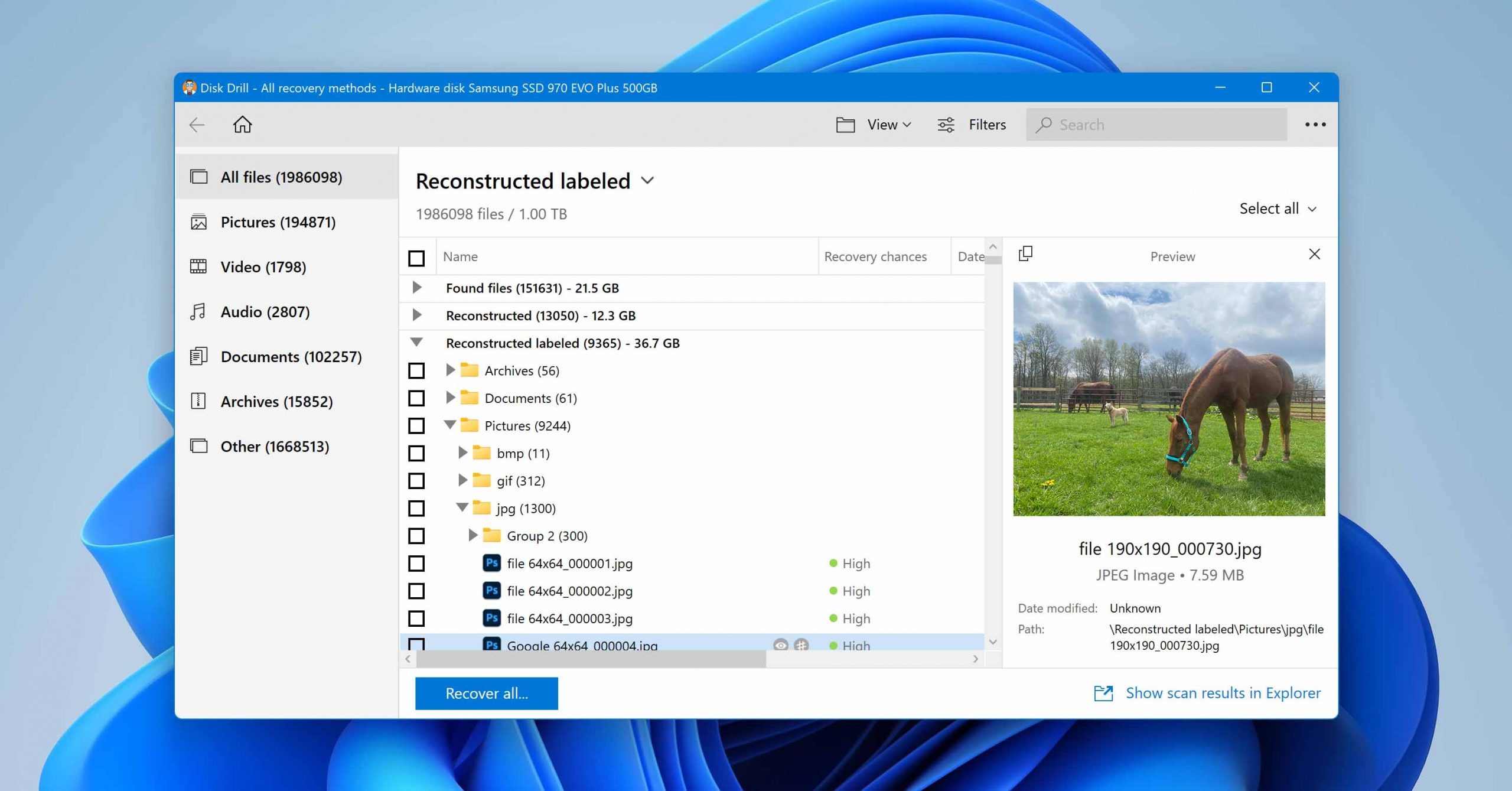Toggle preview eye icon on Google file row
This screenshot has height=791, width=1512.
pyautogui.click(x=781, y=644)
